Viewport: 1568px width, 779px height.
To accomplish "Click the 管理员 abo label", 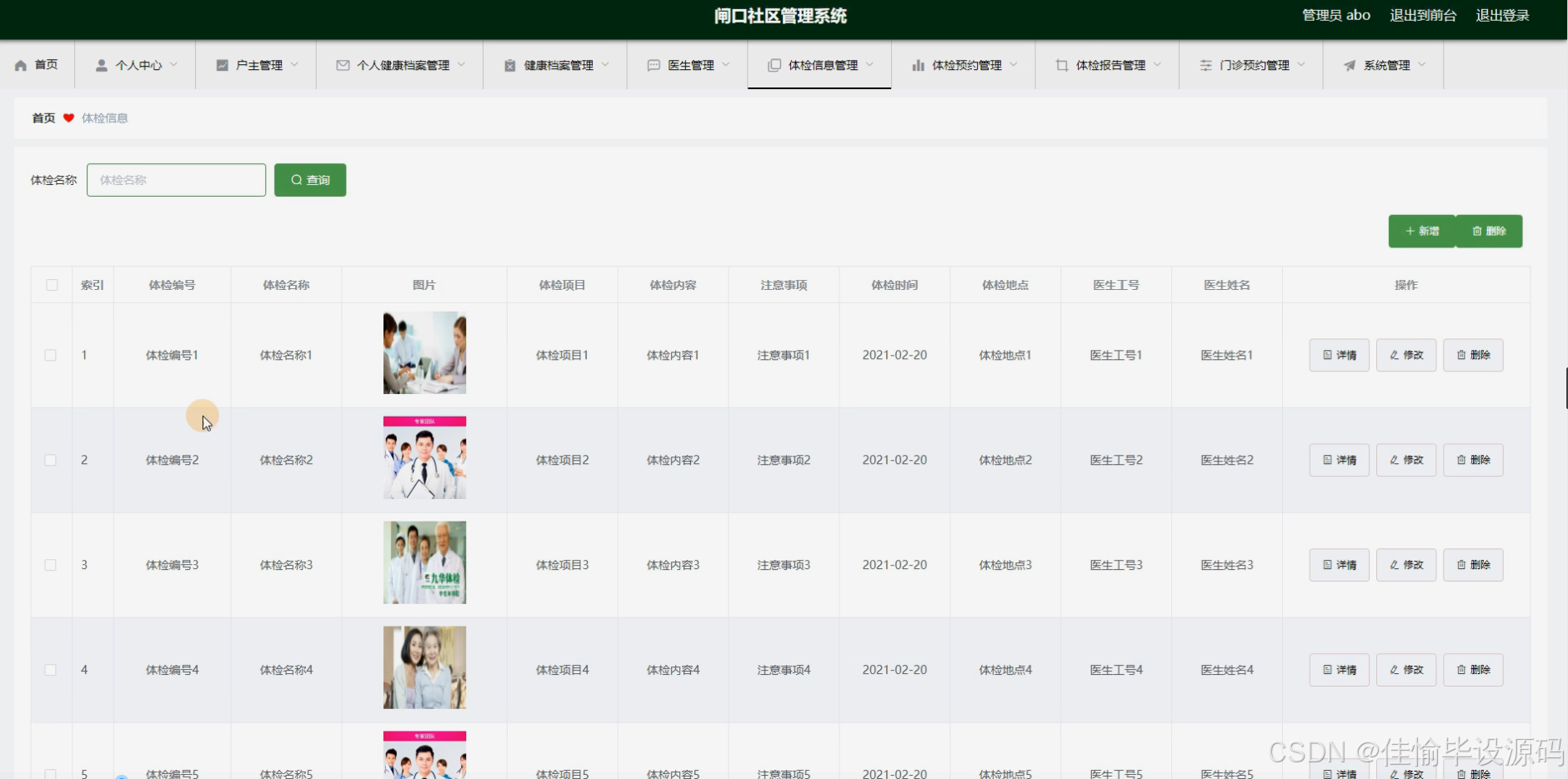I will pos(1336,15).
